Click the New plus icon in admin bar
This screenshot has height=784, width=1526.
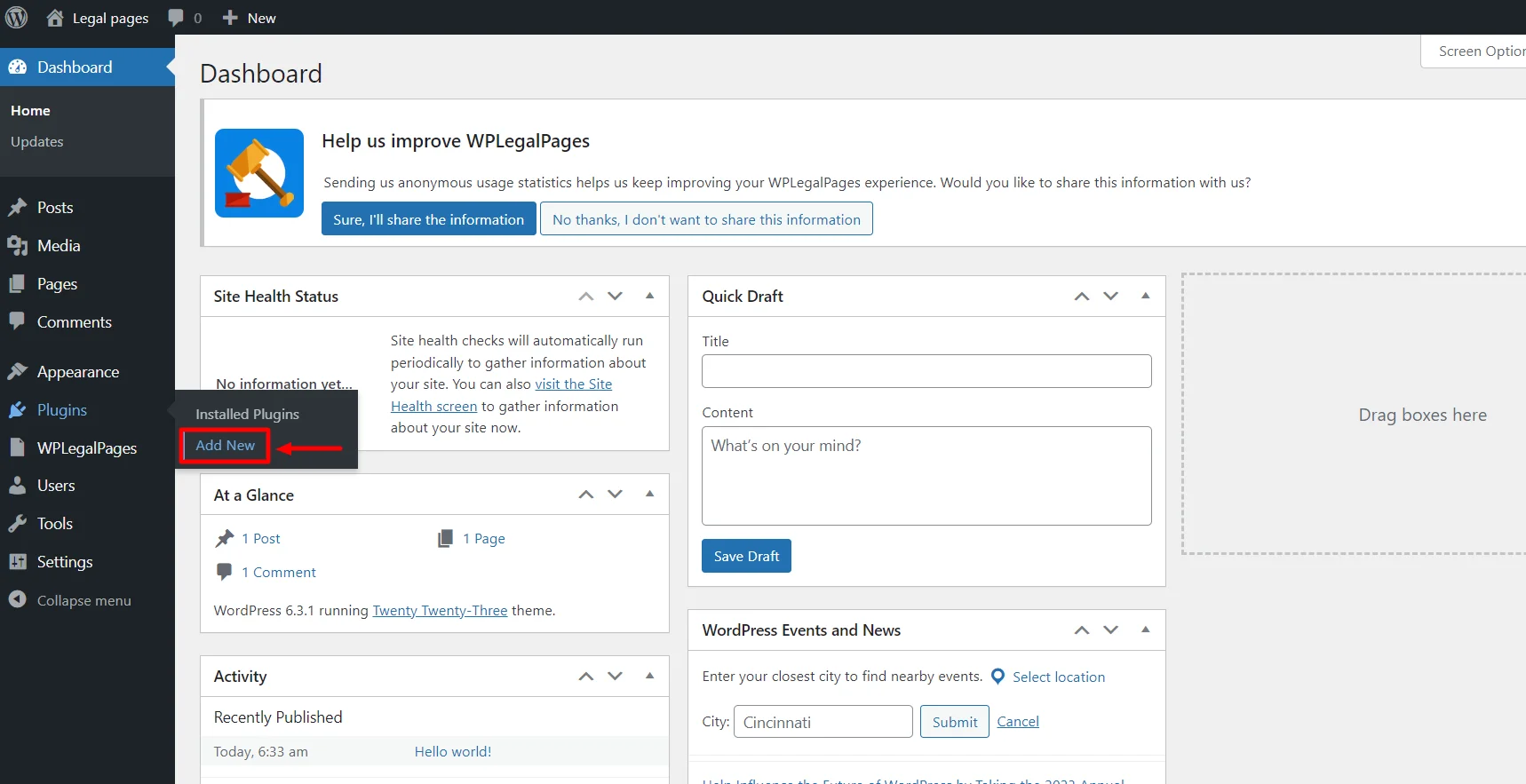pyautogui.click(x=230, y=18)
